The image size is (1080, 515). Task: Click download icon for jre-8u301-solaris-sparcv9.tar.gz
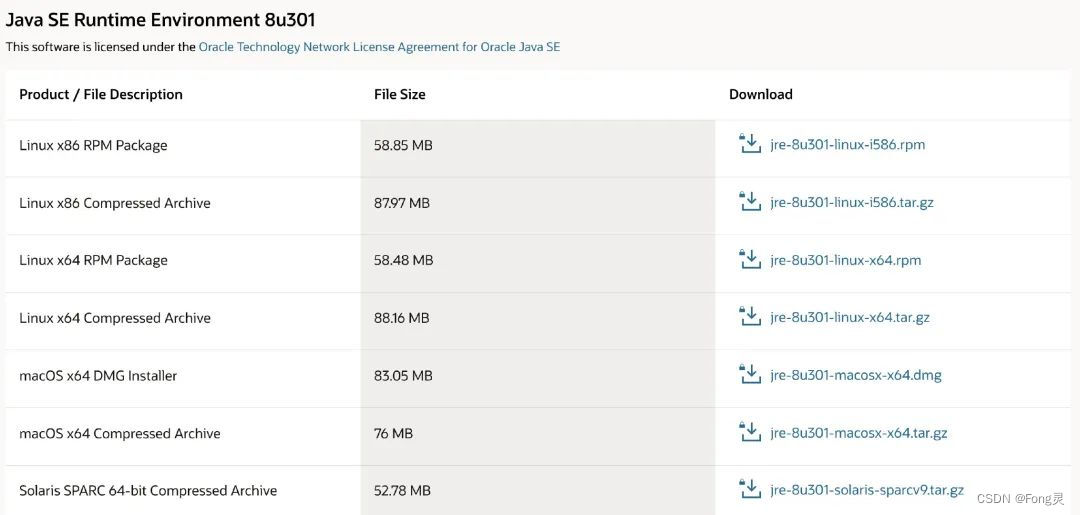749,490
